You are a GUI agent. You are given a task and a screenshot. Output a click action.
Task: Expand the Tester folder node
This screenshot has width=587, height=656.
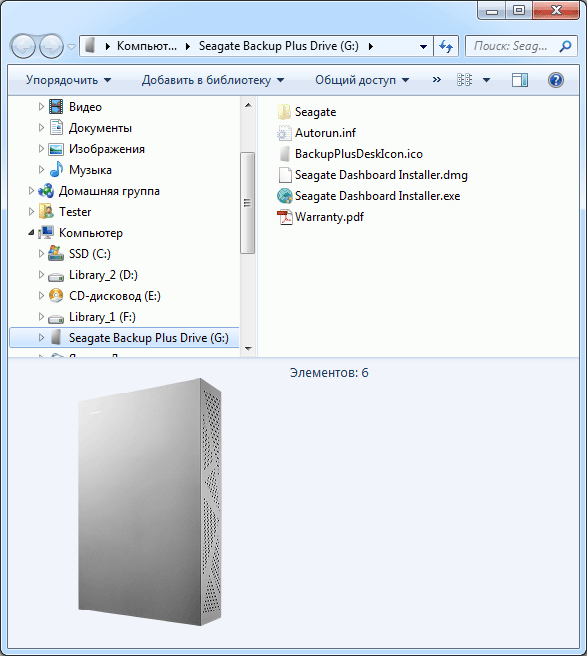[31, 211]
